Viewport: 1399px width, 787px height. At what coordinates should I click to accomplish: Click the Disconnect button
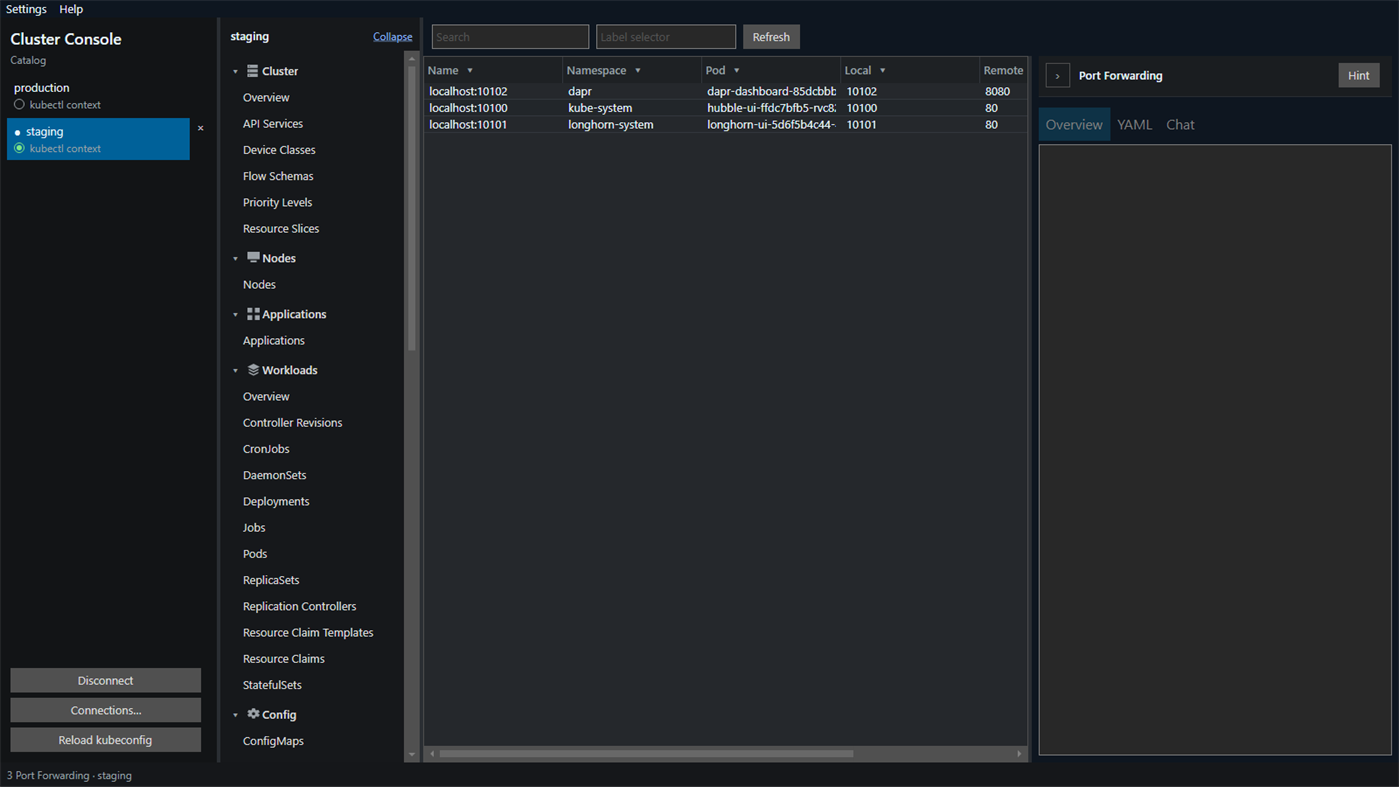click(105, 680)
